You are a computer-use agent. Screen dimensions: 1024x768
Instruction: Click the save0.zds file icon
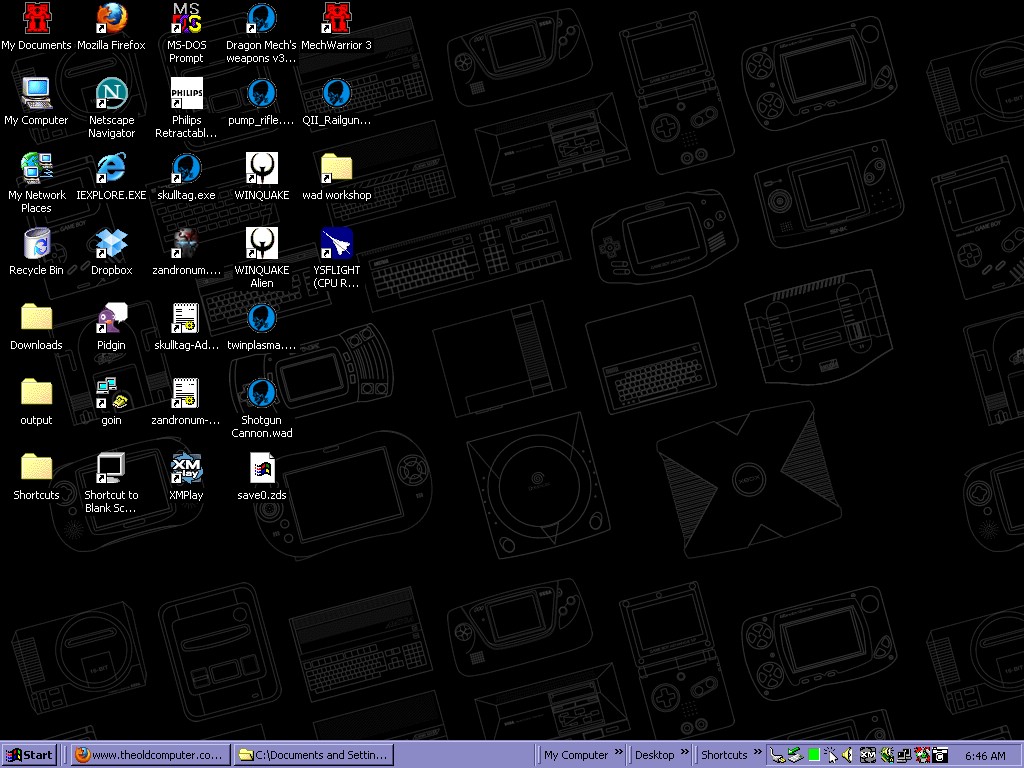coord(261,469)
